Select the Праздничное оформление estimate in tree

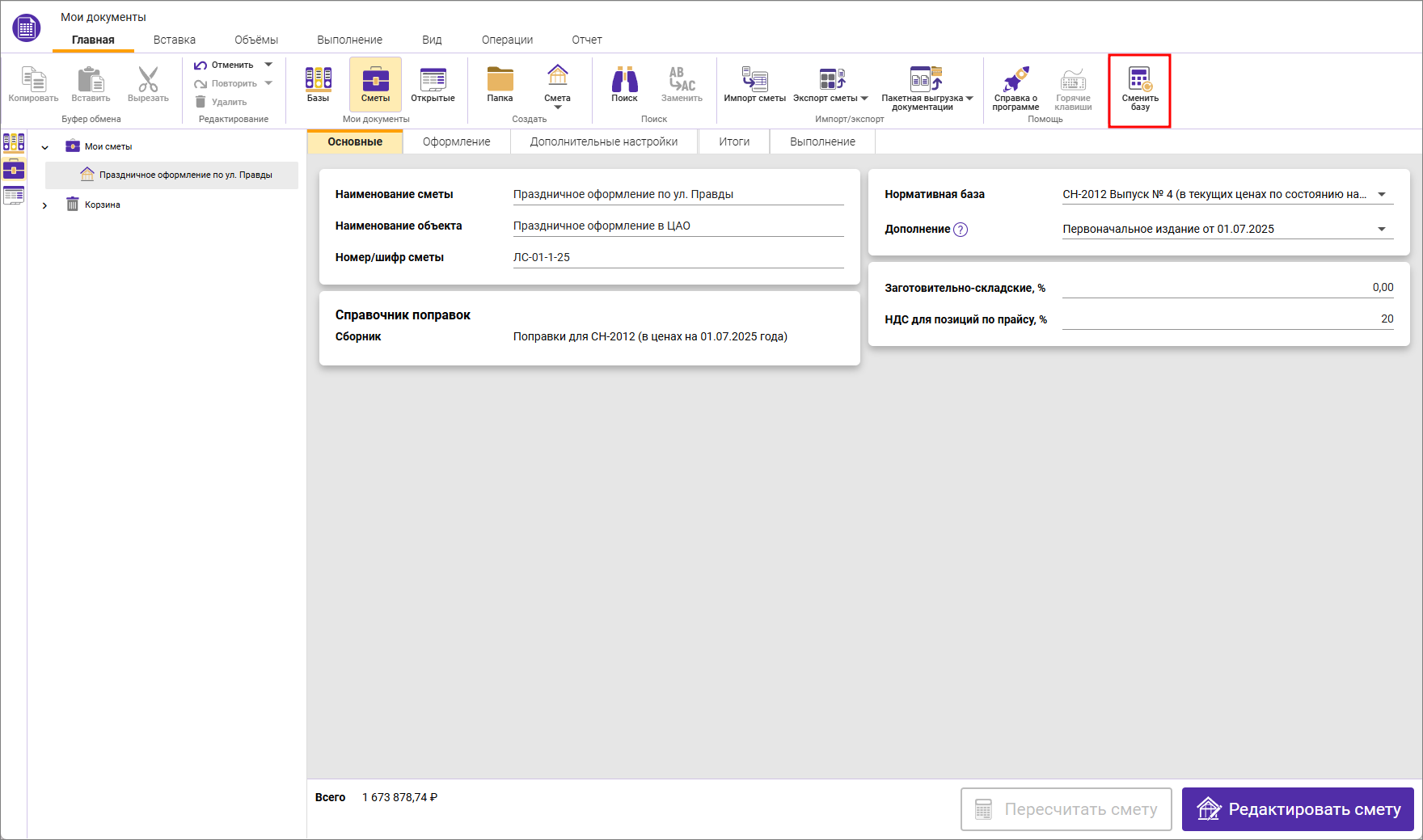click(x=185, y=175)
